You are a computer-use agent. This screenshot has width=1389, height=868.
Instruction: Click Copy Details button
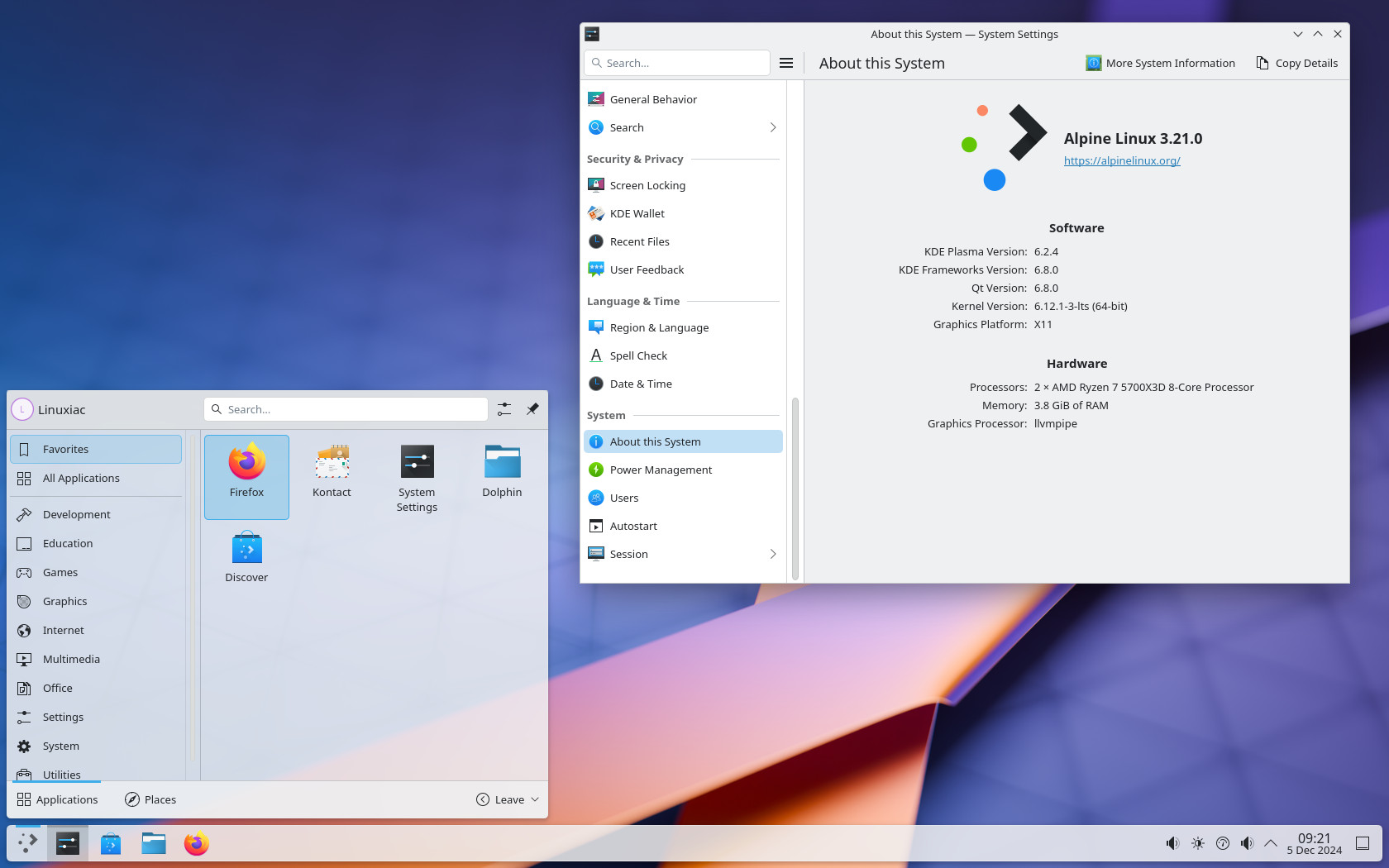[x=1296, y=63]
